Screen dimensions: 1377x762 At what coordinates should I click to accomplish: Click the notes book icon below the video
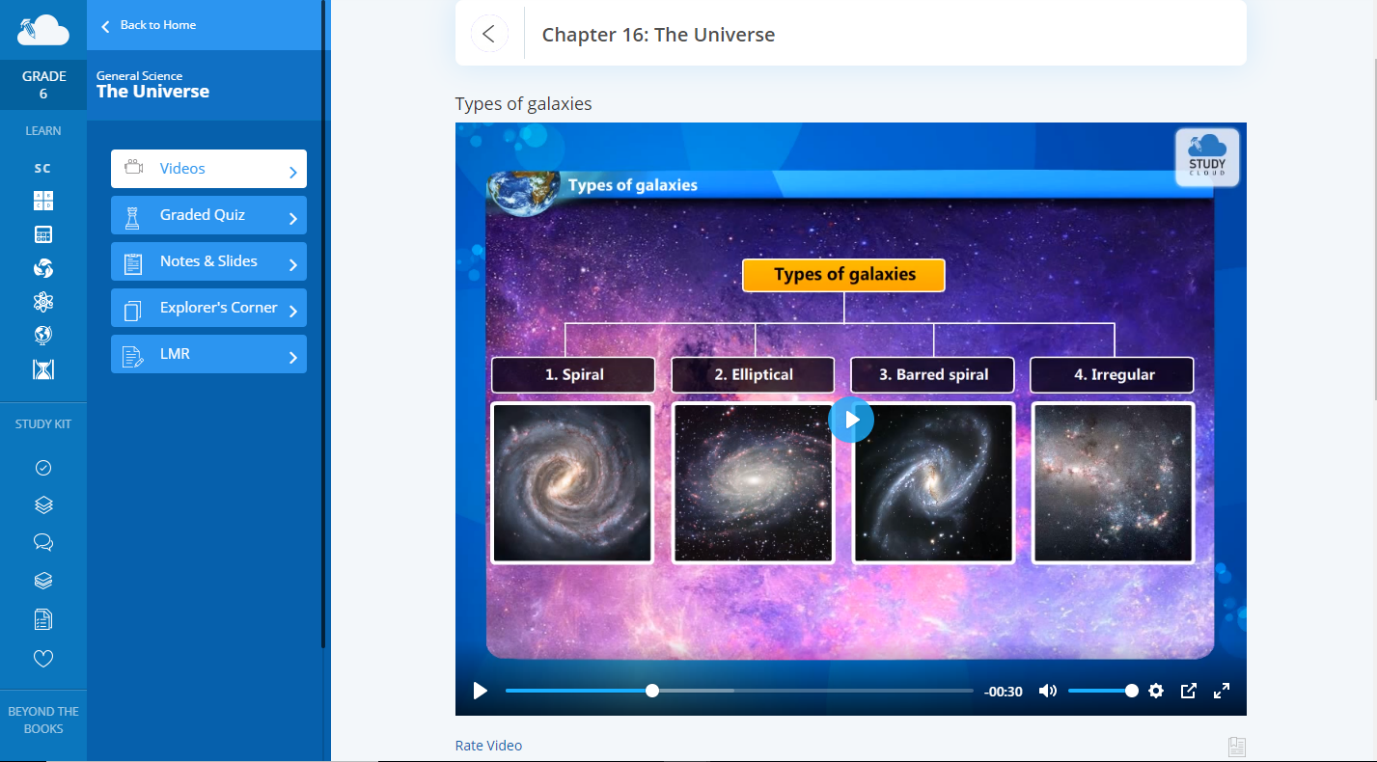pos(1236,746)
